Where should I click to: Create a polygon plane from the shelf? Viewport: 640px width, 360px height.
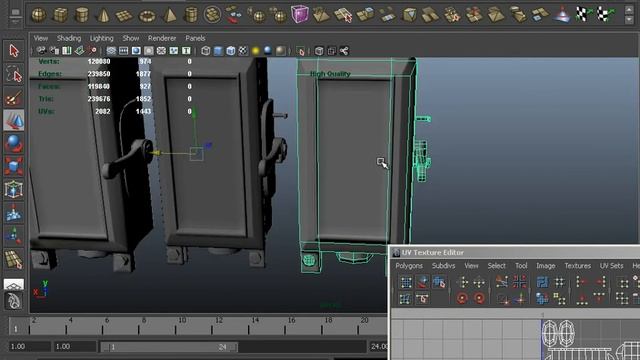tap(124, 16)
